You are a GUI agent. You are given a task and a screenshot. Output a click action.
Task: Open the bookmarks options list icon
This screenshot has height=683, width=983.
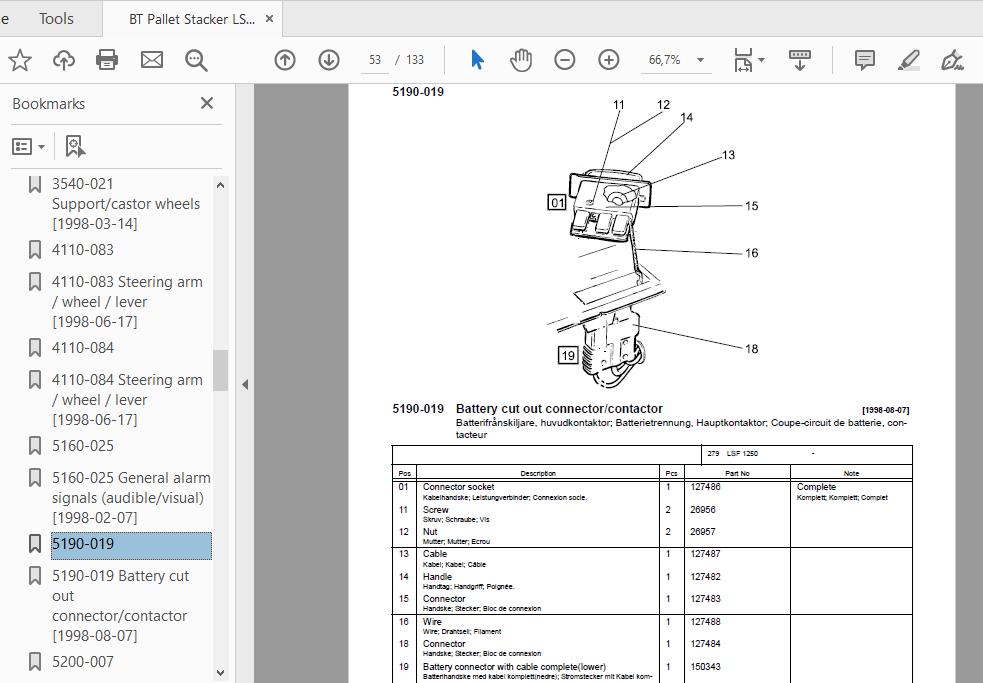point(28,147)
